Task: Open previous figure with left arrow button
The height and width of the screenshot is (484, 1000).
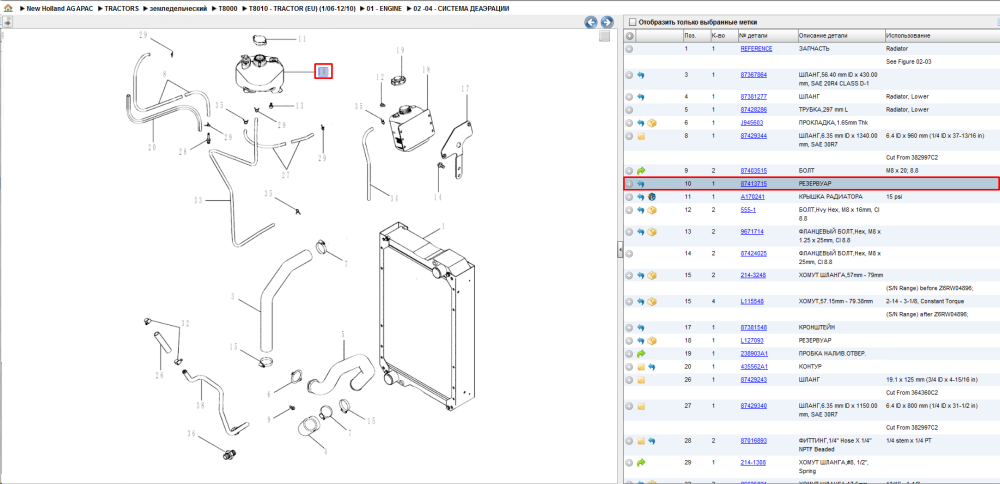Action: (591, 22)
